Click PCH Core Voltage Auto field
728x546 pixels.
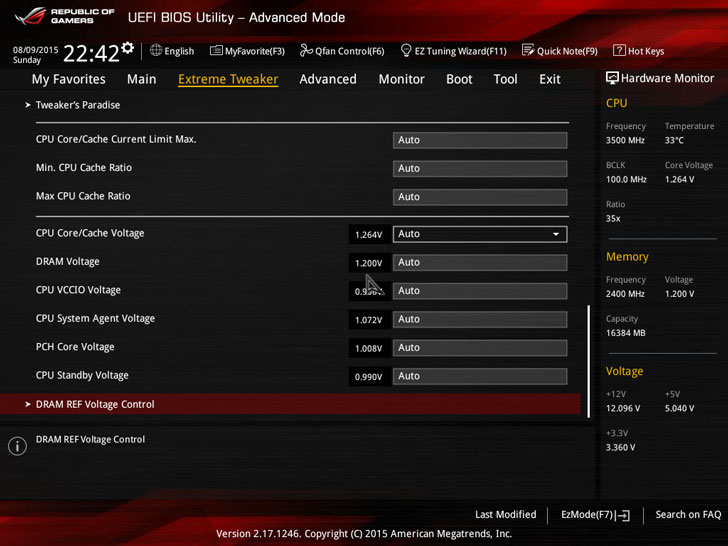pos(480,348)
